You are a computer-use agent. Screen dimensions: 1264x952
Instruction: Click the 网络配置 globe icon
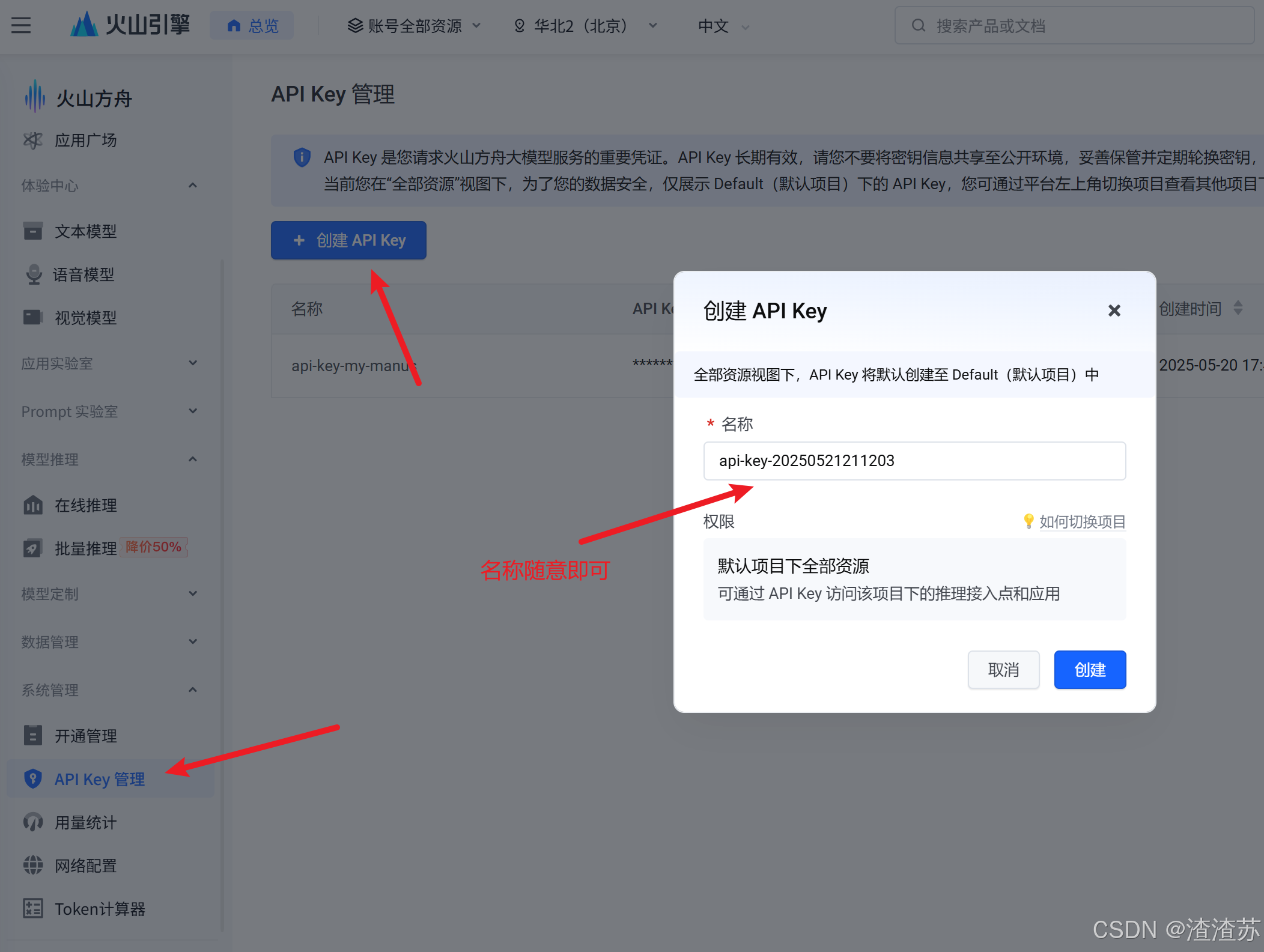point(33,865)
